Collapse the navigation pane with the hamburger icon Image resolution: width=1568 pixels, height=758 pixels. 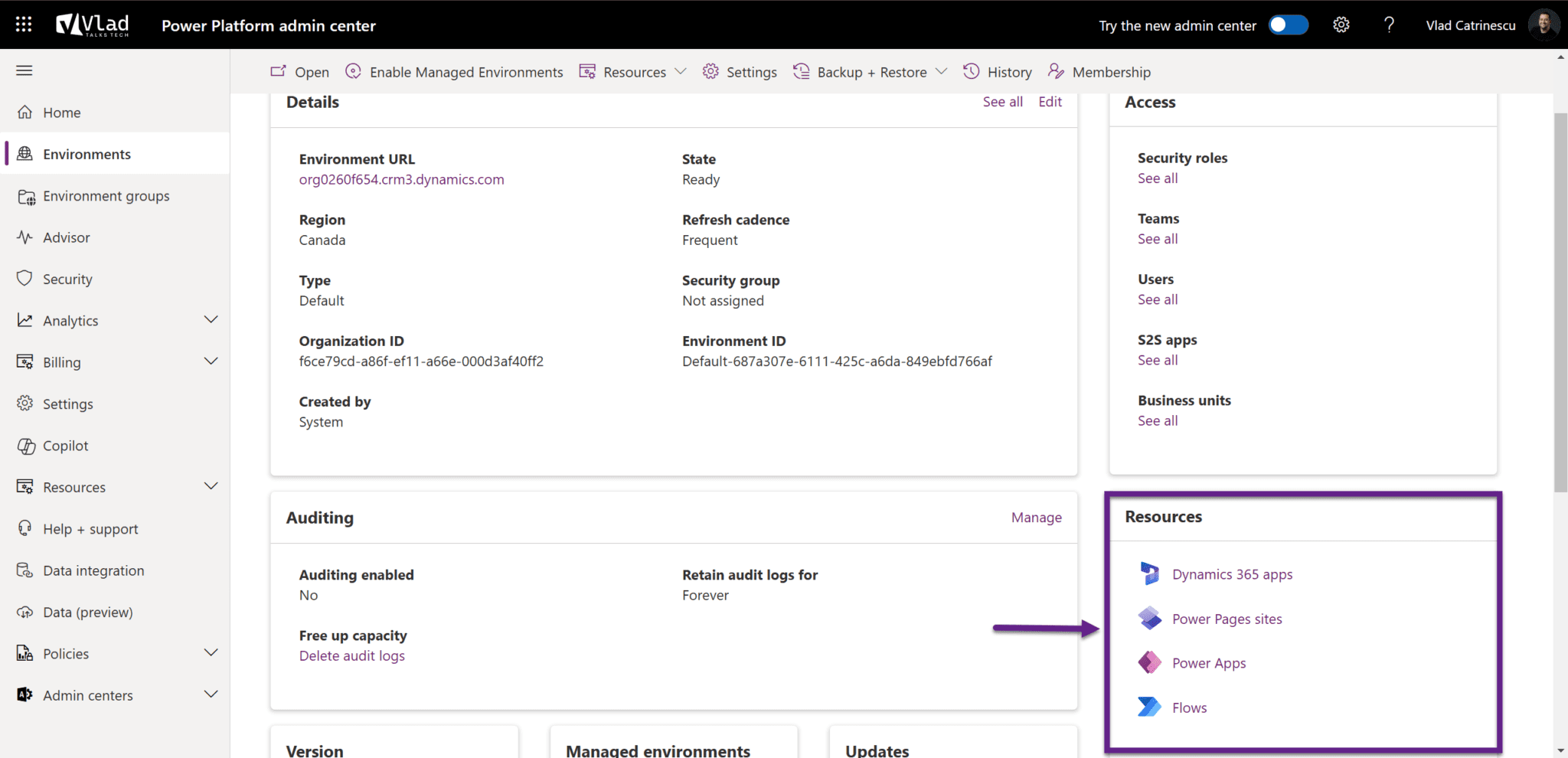tap(24, 70)
